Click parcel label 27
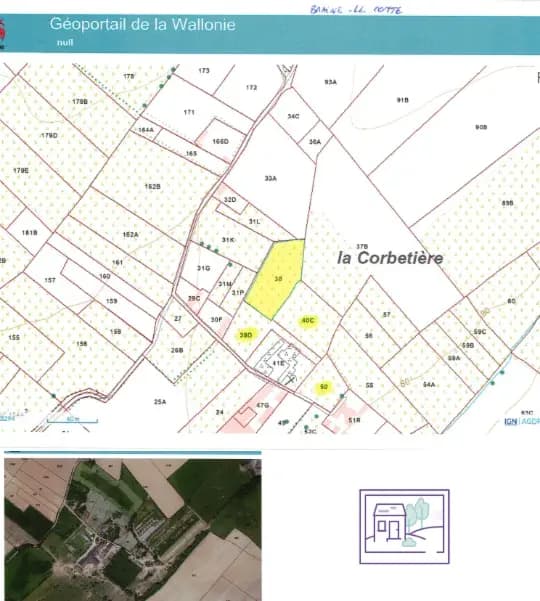This screenshot has height=601, width=540. (178, 319)
